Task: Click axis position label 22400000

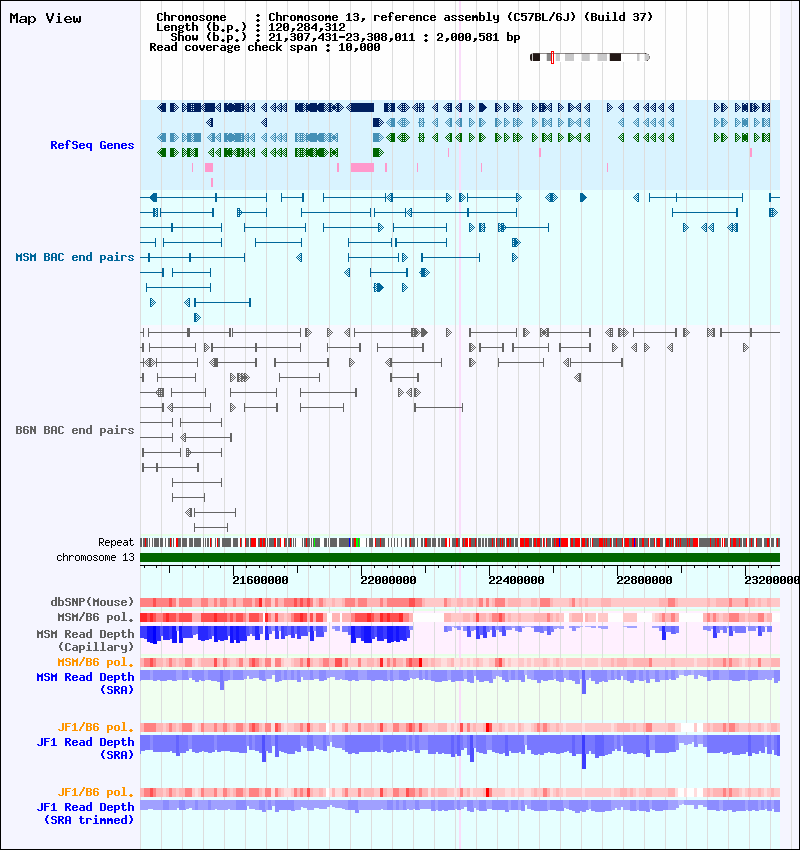Action: pos(516,581)
